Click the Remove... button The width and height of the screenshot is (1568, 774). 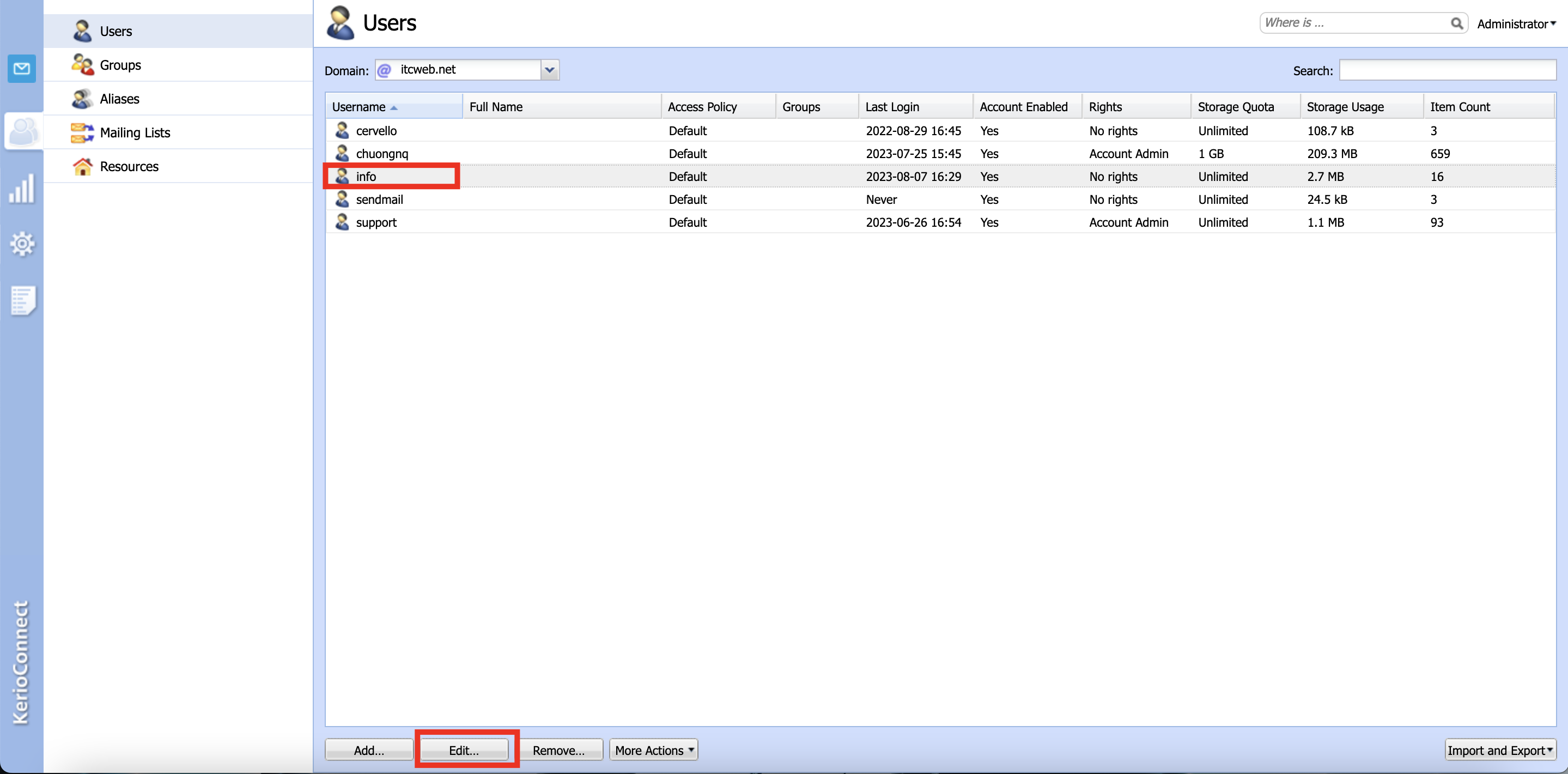(x=558, y=749)
